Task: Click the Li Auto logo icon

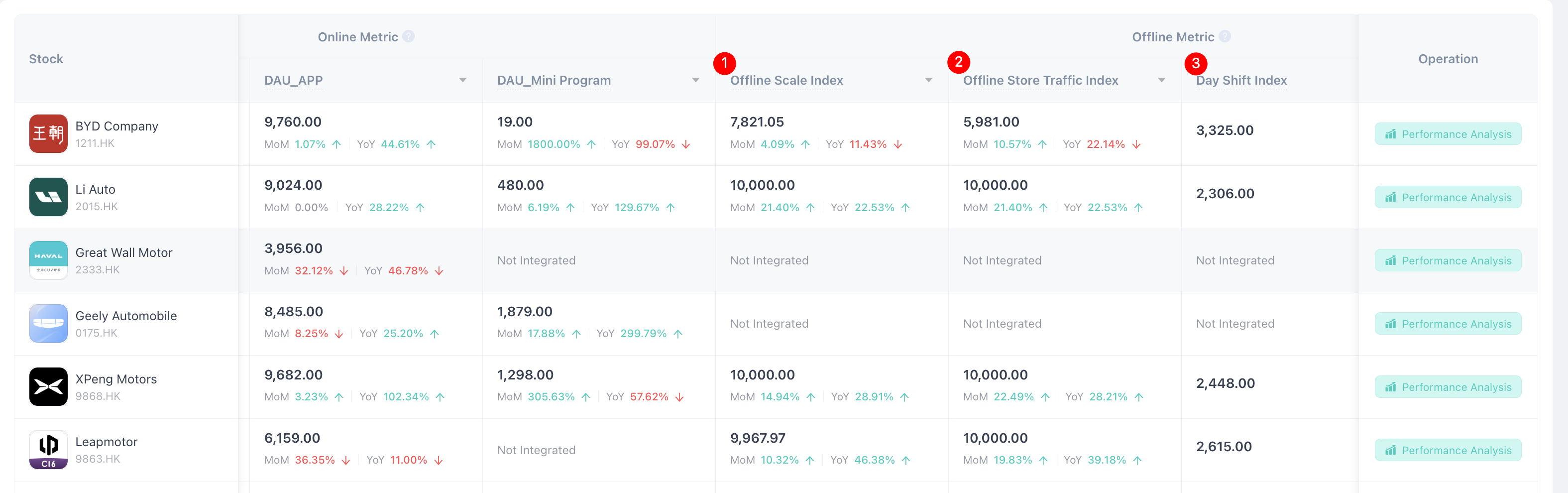Action: (x=48, y=197)
